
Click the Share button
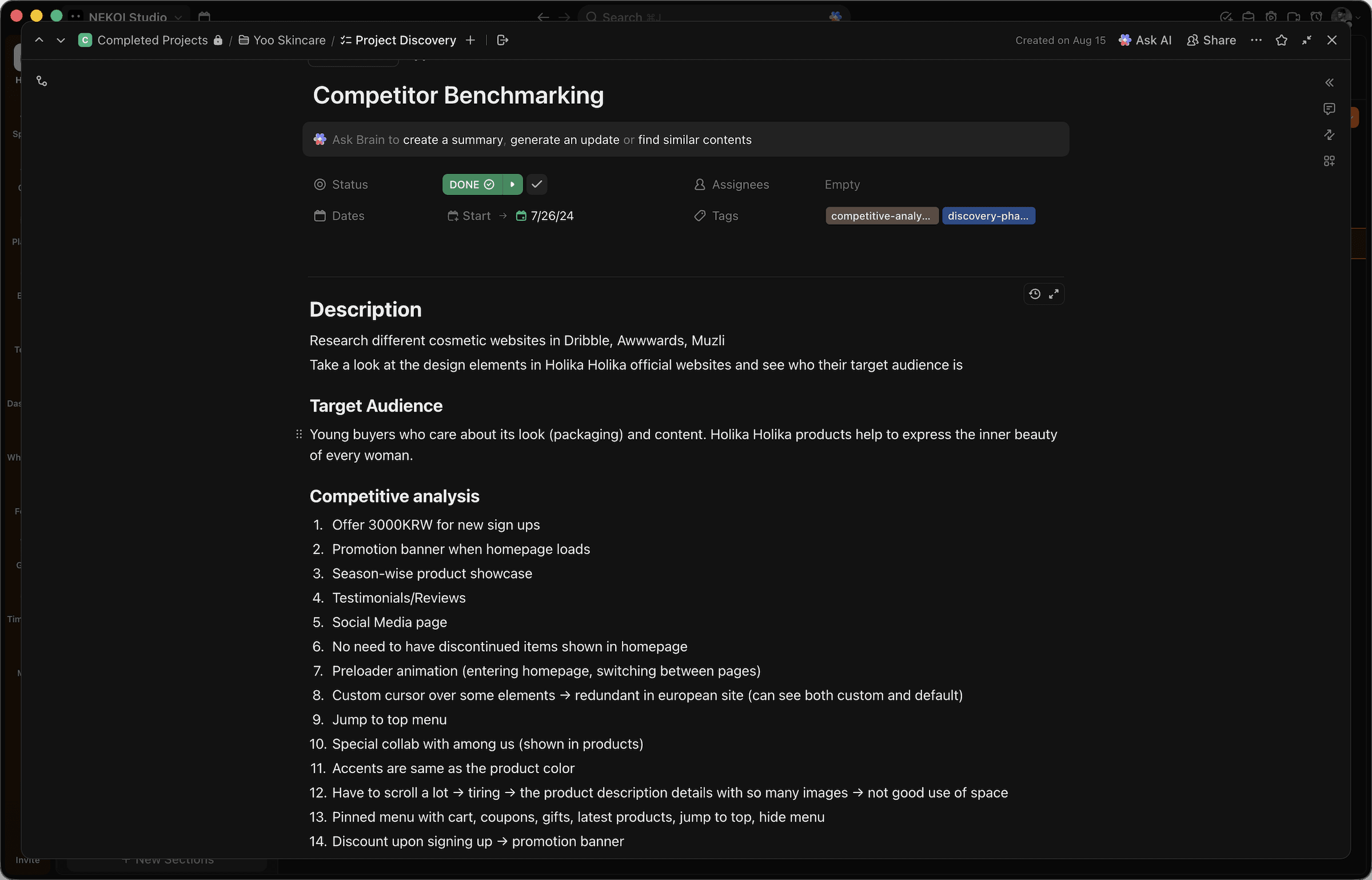coord(1211,40)
